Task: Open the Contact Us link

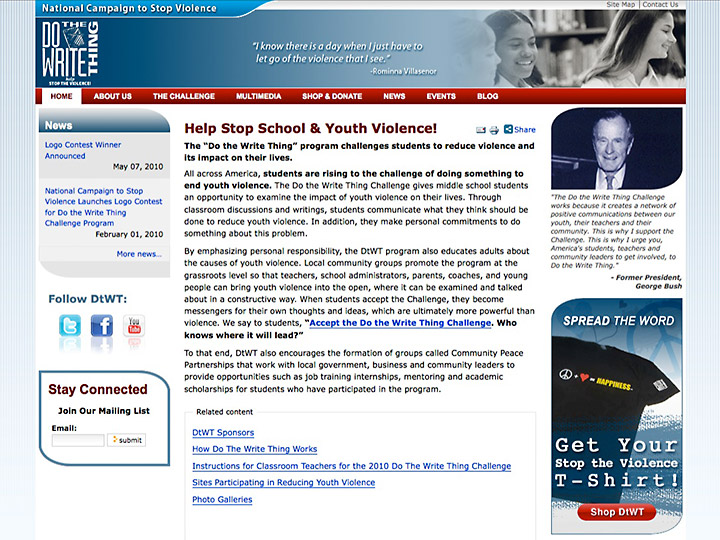Action: pos(660,5)
